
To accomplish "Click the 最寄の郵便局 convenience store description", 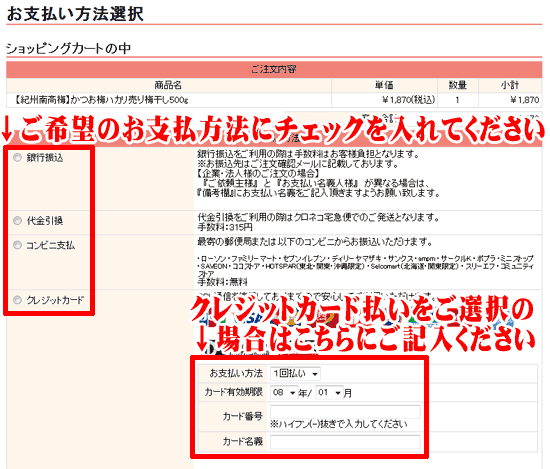I will coord(315,242).
